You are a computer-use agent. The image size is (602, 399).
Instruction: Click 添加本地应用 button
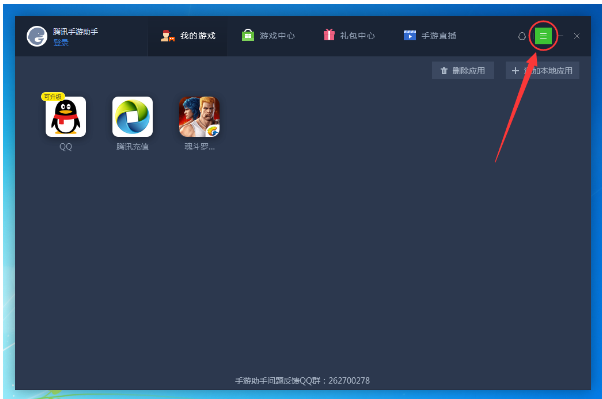coord(542,71)
